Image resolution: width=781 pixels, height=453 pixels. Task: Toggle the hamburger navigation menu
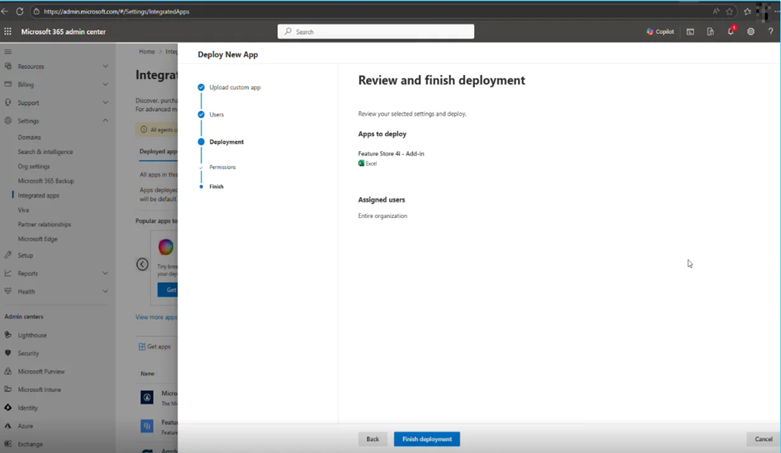[x=8, y=51]
